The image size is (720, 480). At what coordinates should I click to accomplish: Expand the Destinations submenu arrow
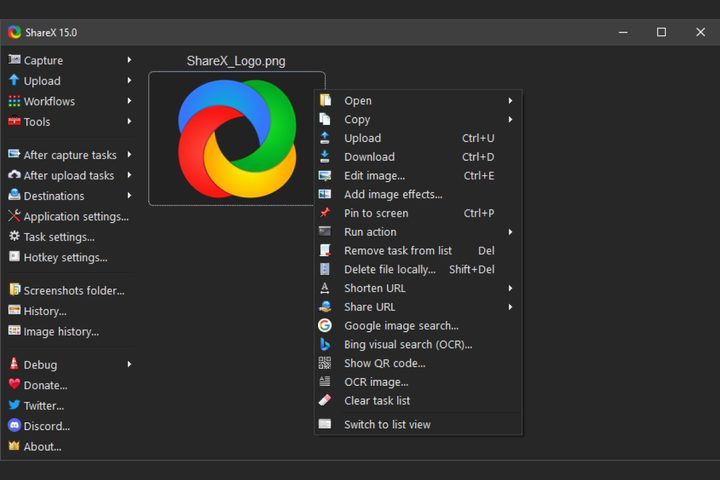click(x=129, y=196)
